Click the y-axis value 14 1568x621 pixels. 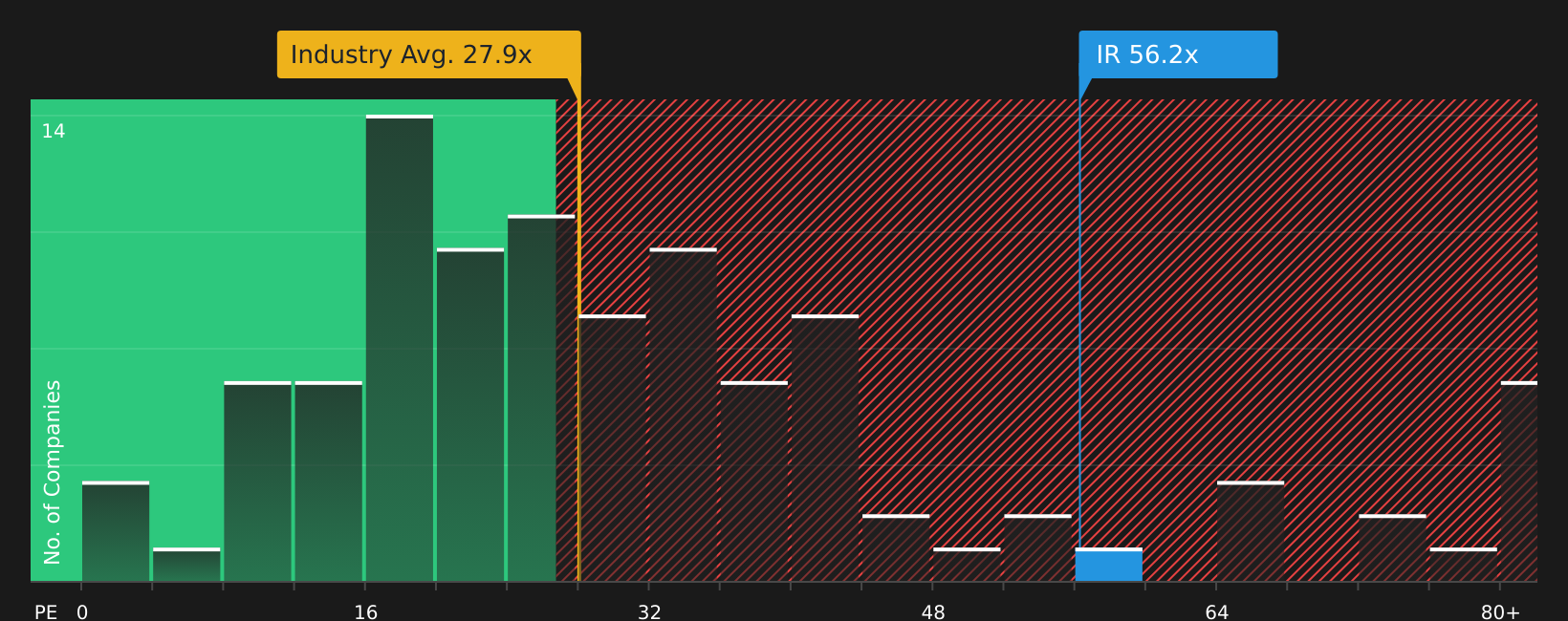pyautogui.click(x=54, y=131)
